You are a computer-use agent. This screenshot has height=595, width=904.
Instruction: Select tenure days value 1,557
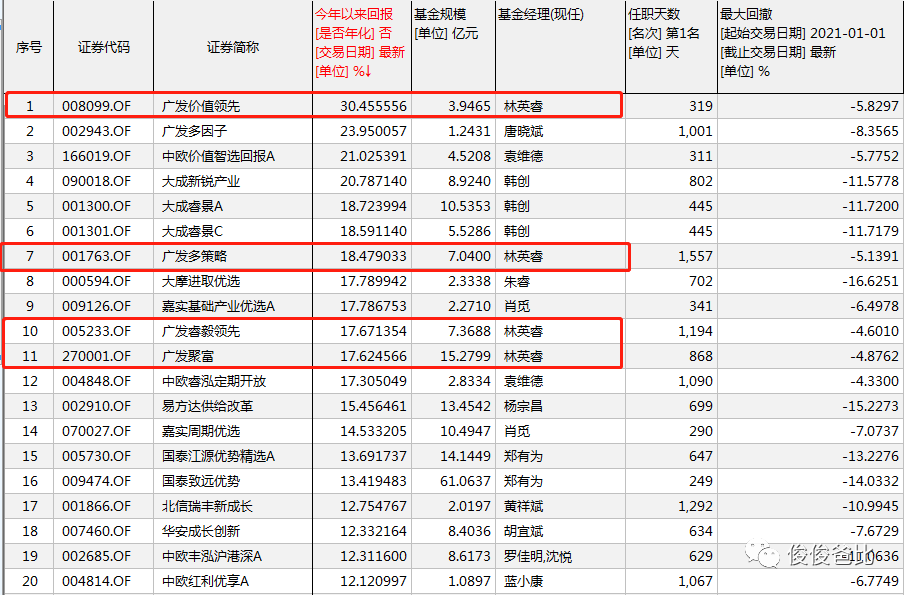point(695,256)
